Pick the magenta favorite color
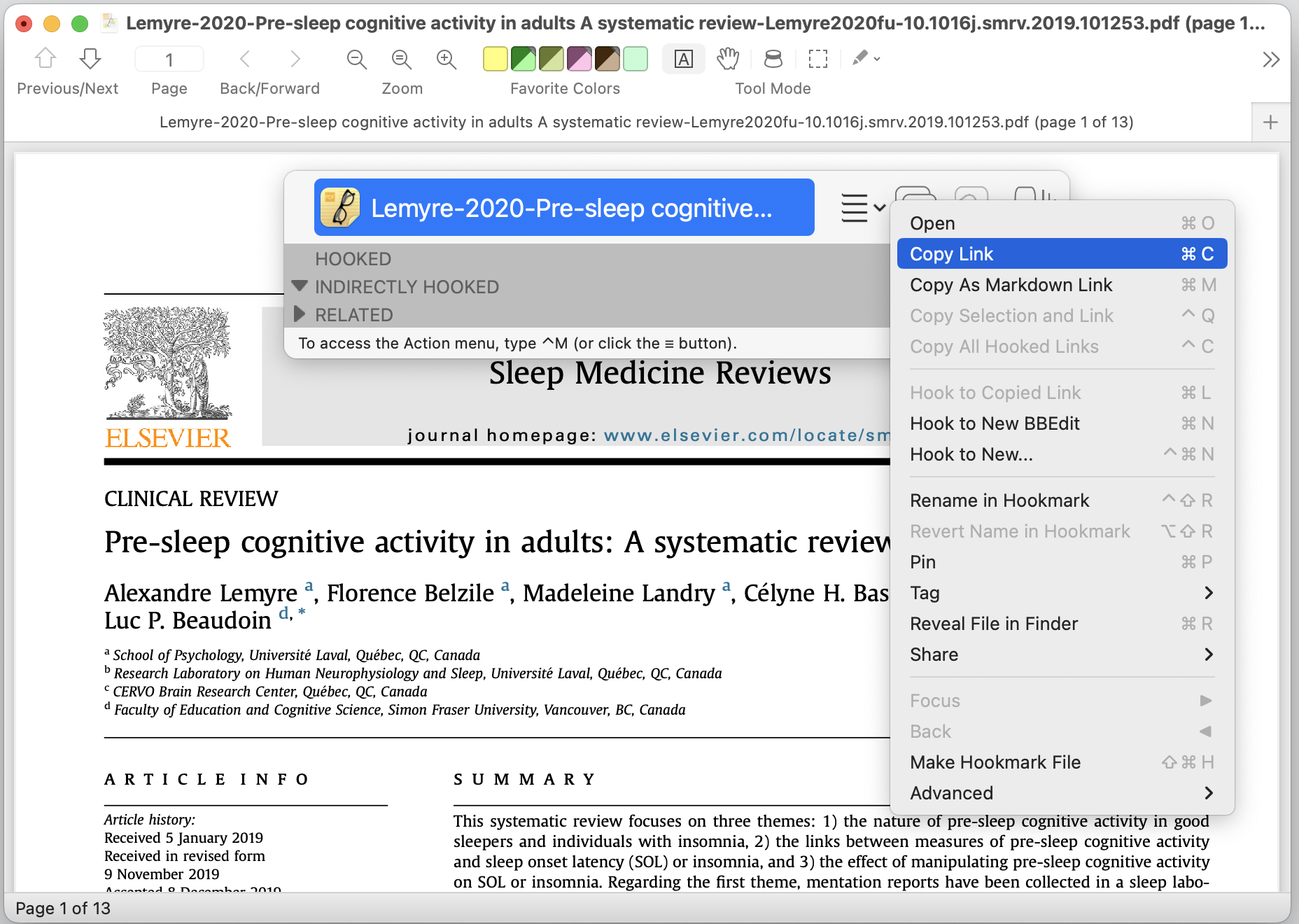This screenshot has height=924, width=1299. coord(580,59)
